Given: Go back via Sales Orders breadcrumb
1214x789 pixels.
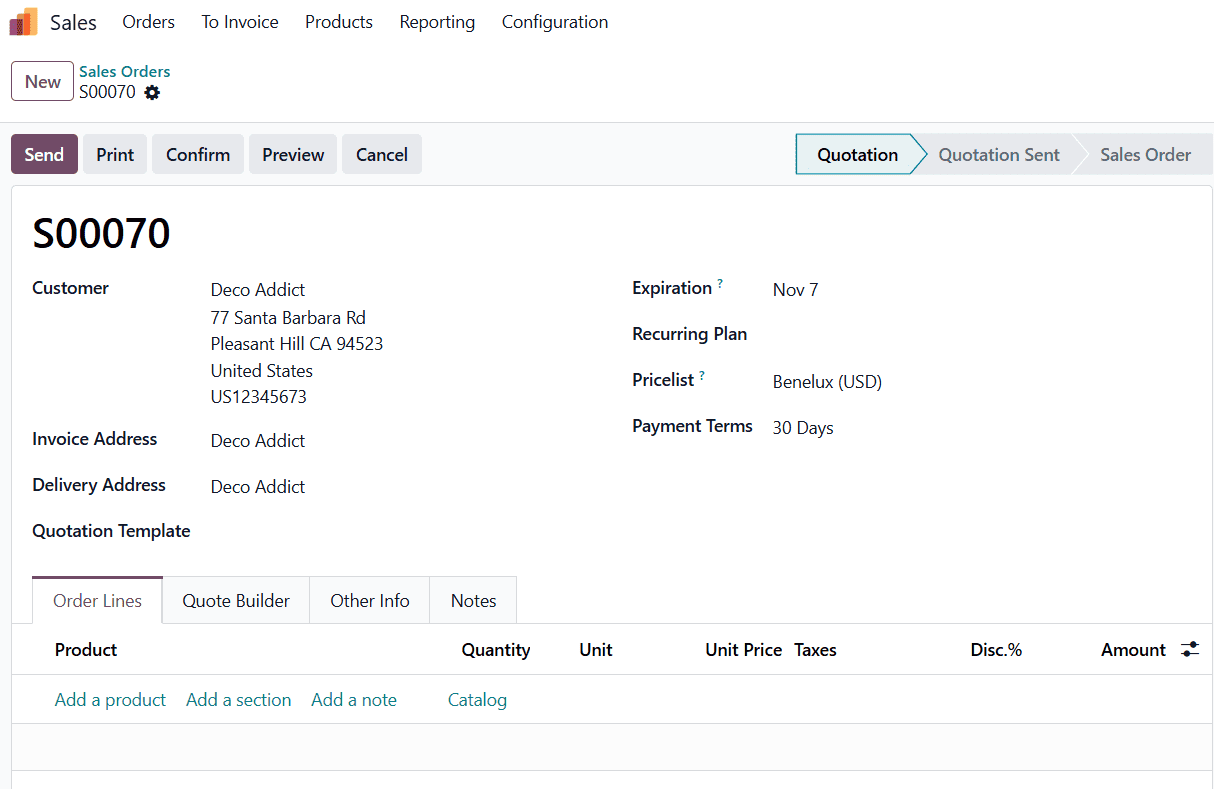Looking at the screenshot, I should coord(125,72).
